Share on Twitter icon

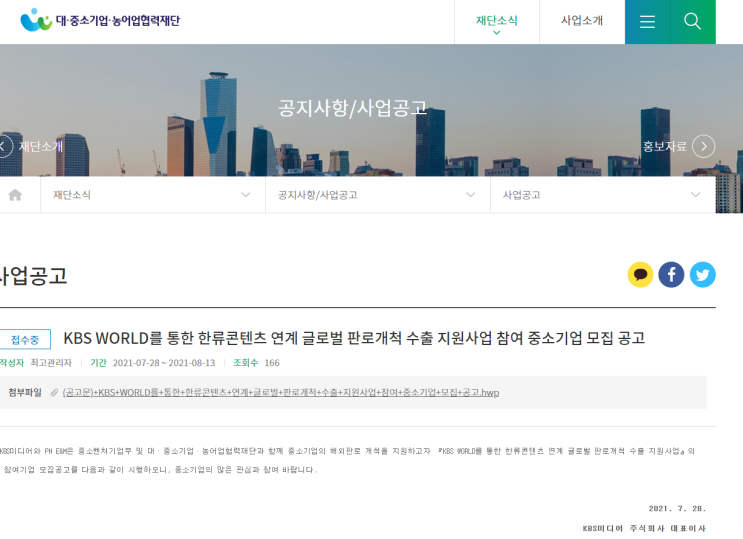coord(703,274)
